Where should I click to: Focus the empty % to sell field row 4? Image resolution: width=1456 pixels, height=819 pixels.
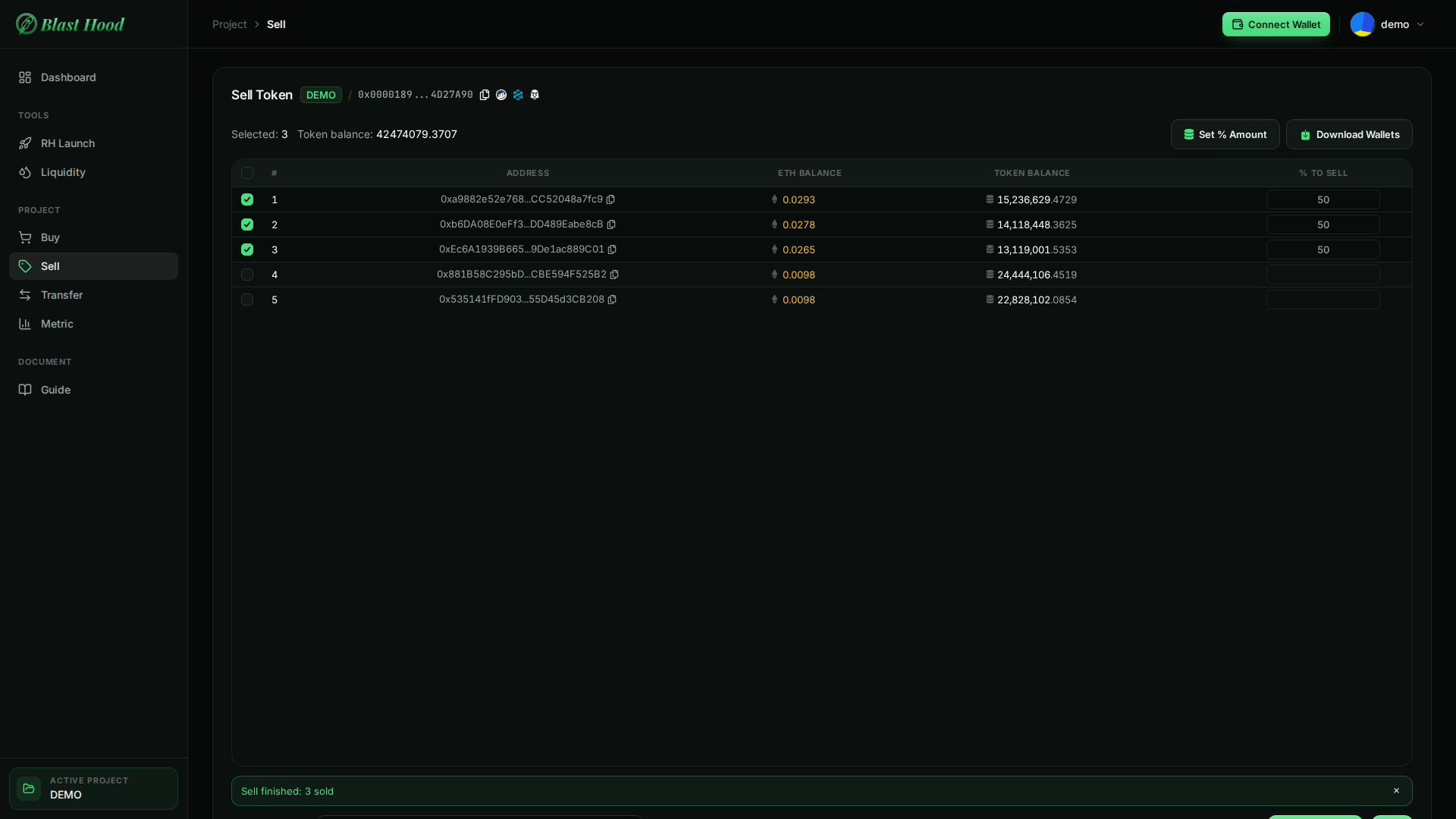click(1323, 275)
